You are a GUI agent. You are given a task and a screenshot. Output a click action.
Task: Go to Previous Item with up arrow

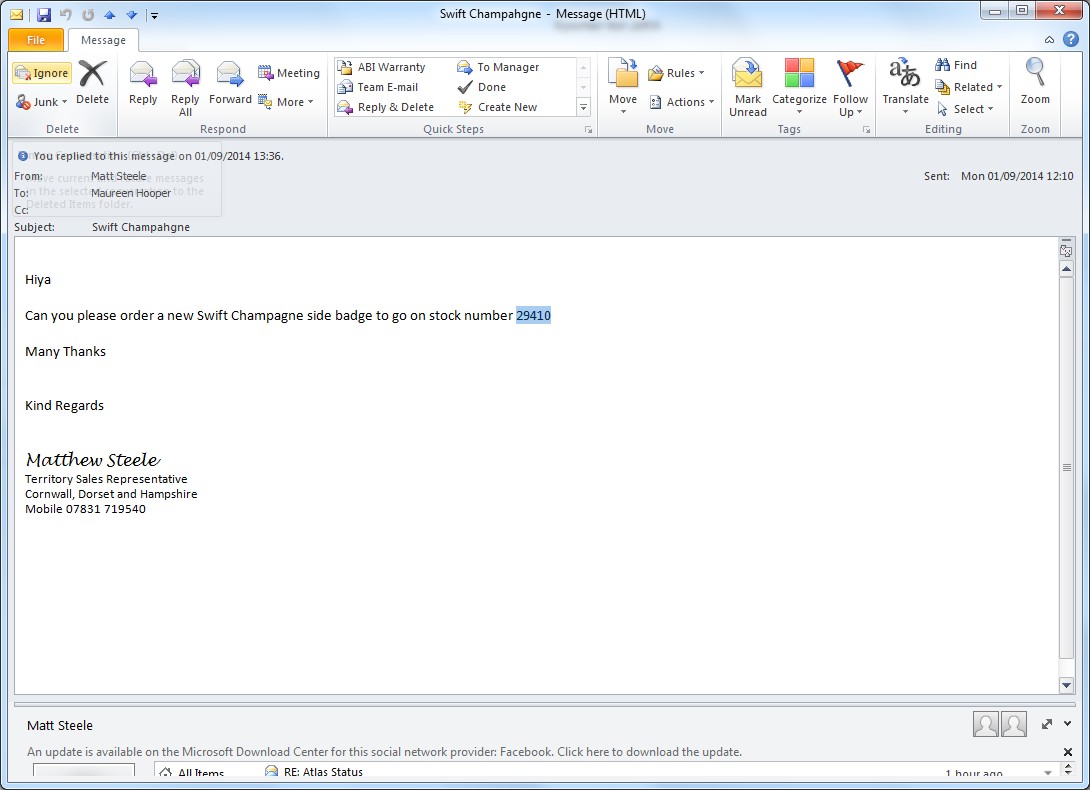[x=110, y=15]
